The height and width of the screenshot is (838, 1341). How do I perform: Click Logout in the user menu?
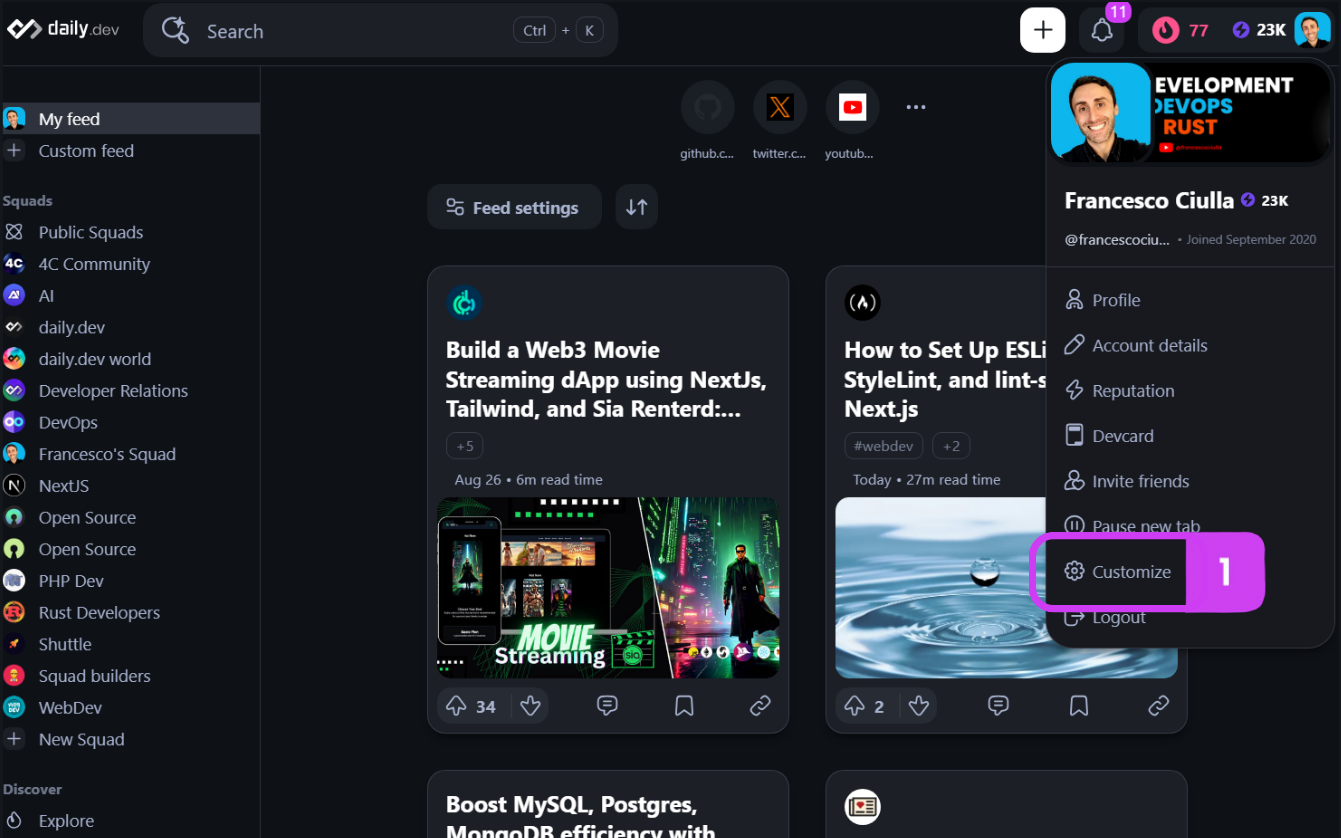coord(1190,618)
